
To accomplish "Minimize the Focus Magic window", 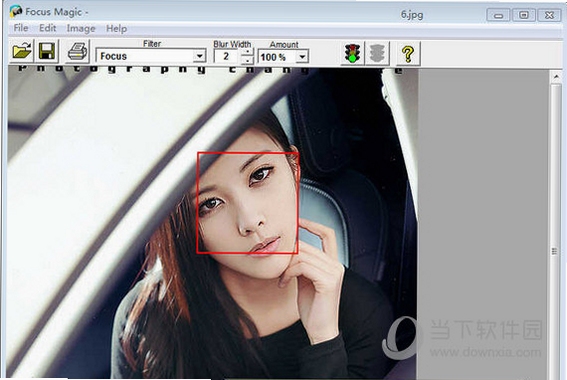I will click(498, 15).
